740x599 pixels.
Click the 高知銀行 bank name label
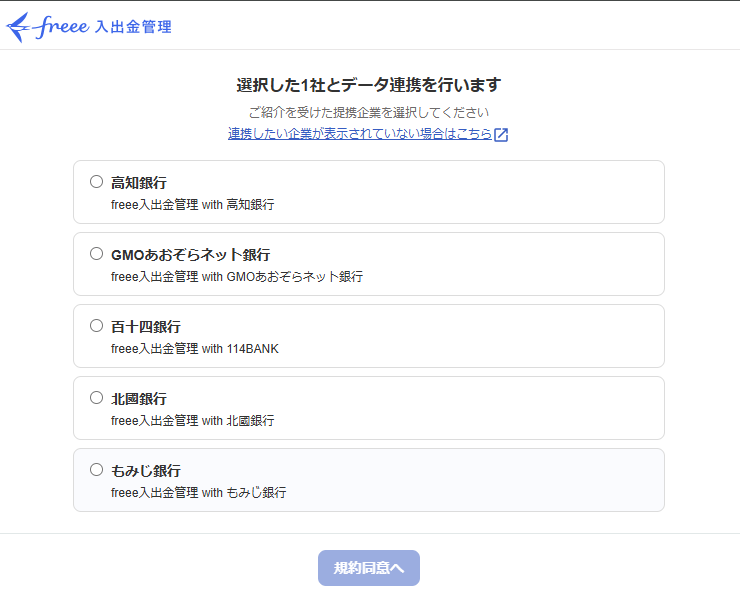tap(139, 183)
